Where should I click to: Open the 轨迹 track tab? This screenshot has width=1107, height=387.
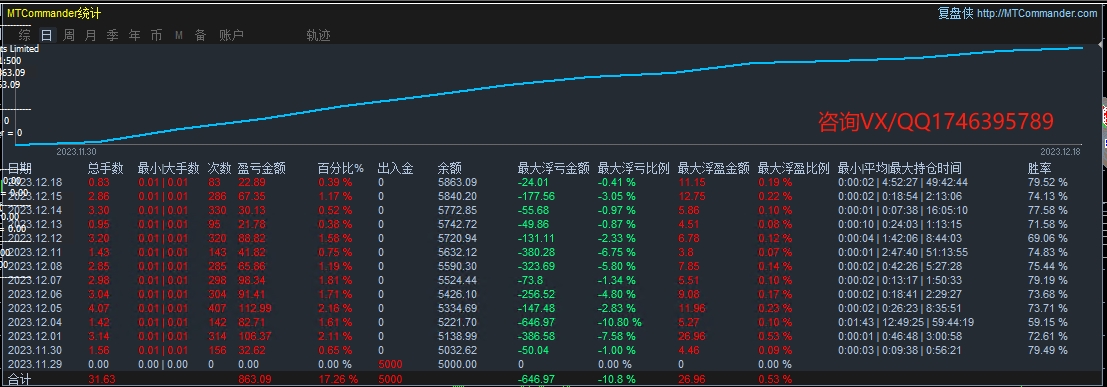point(318,35)
